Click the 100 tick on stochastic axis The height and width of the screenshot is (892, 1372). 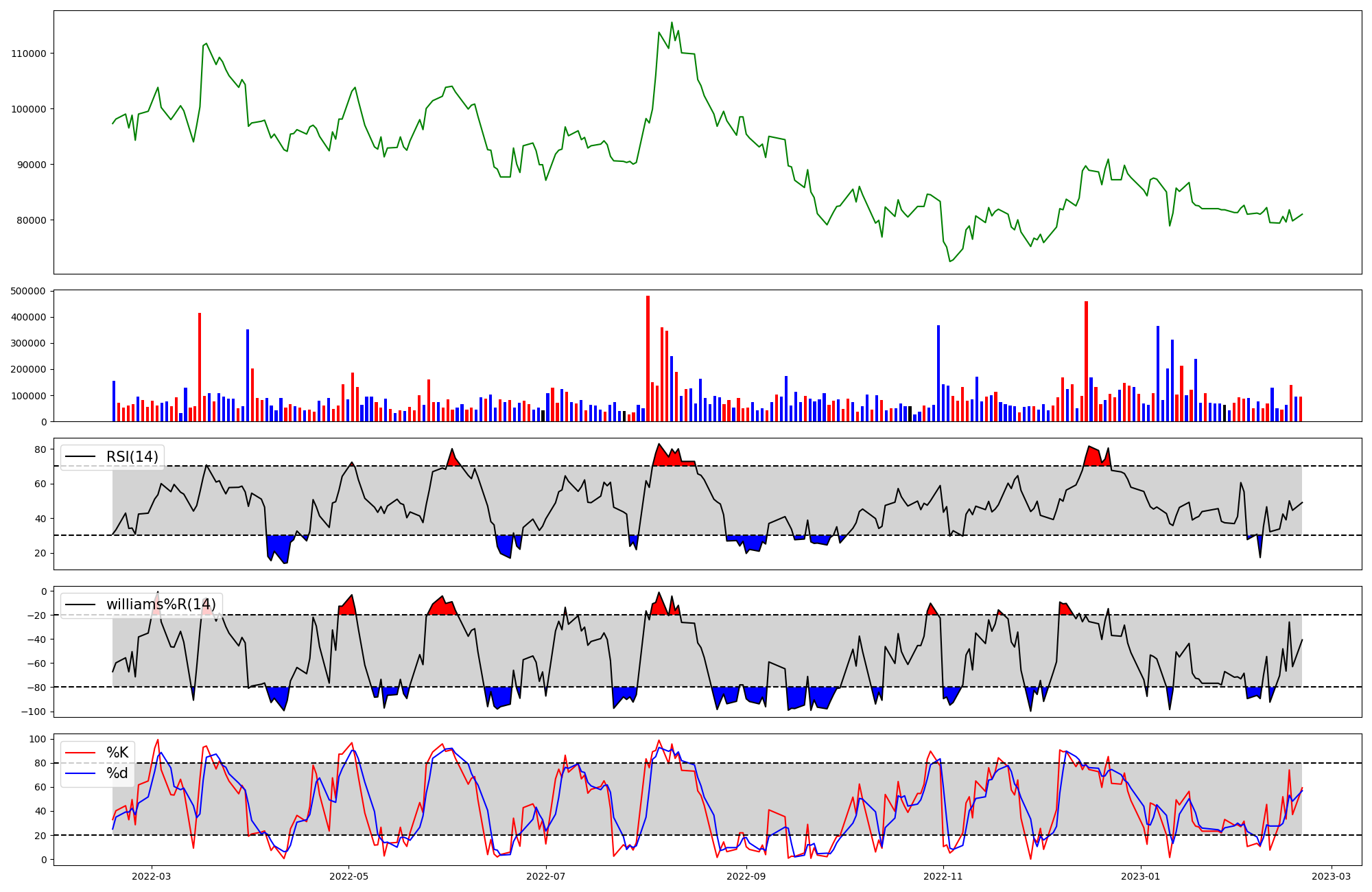(38, 739)
